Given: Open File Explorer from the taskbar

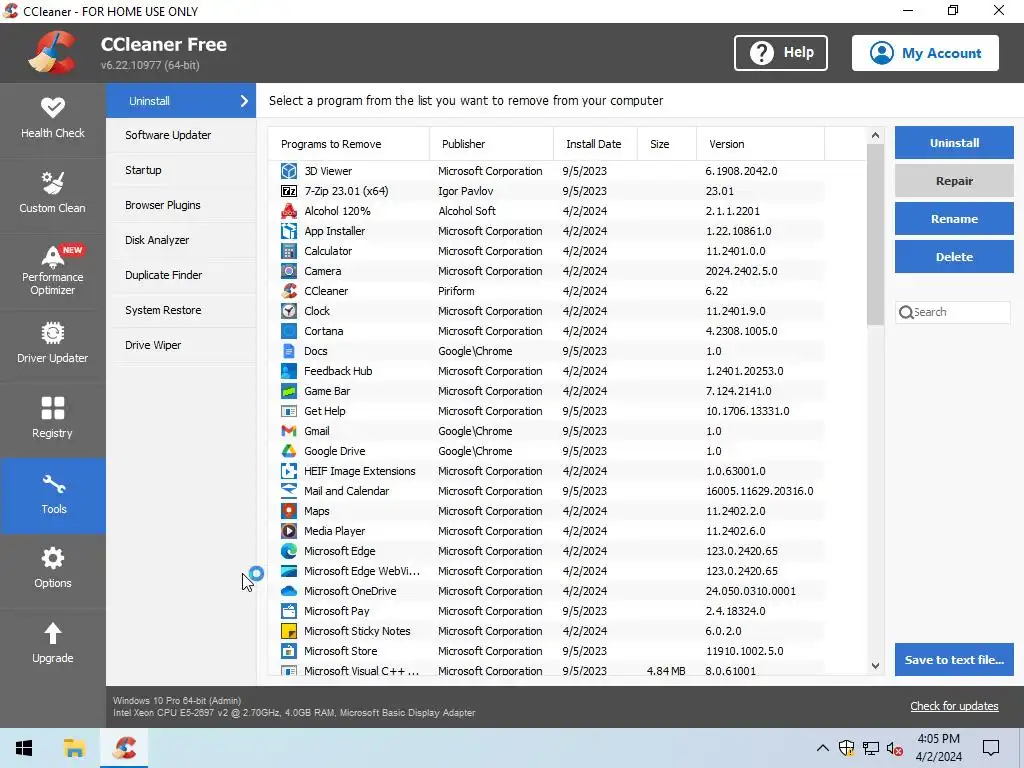Looking at the screenshot, I should 74,748.
